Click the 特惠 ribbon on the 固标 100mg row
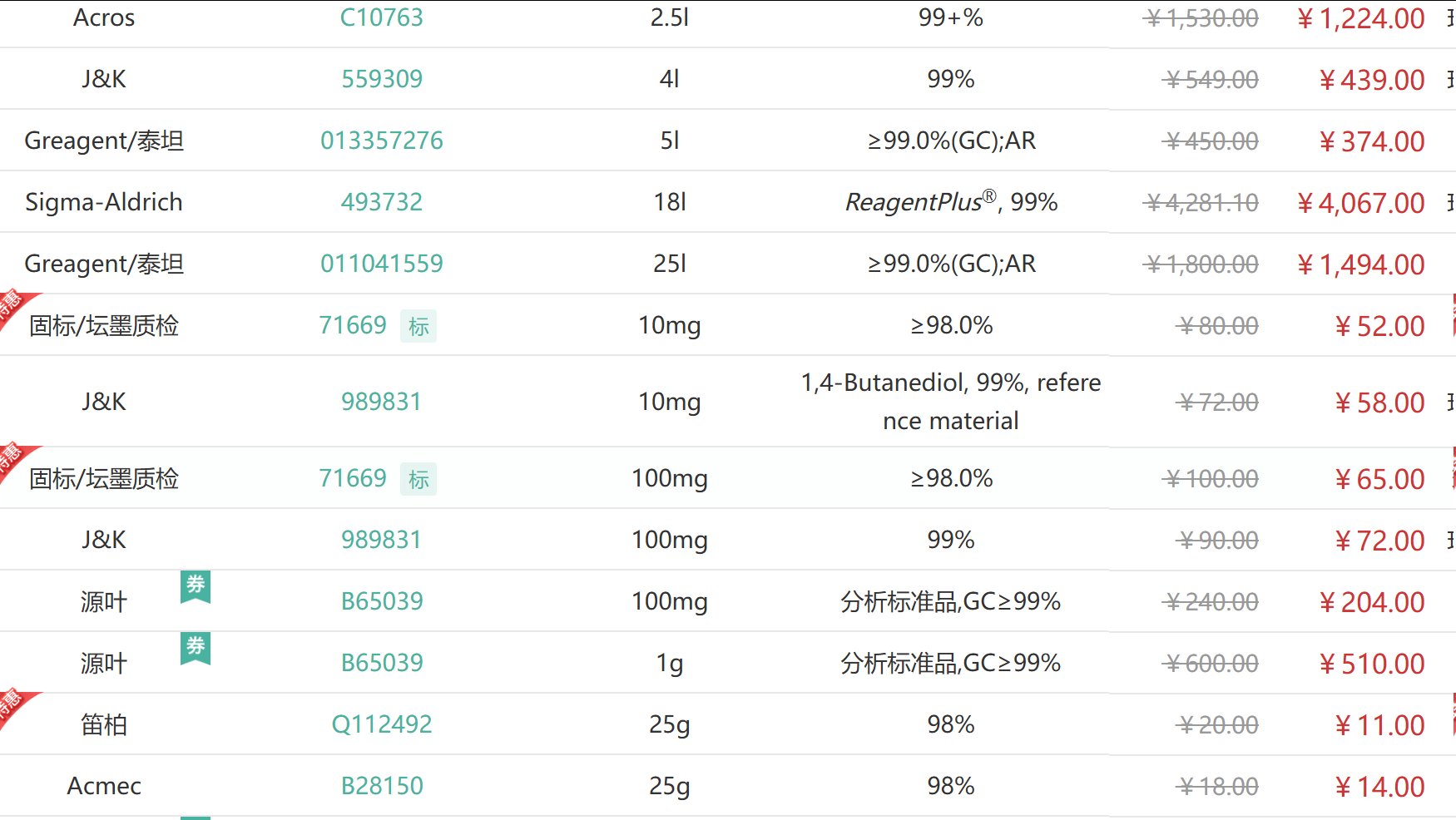The image size is (1456, 820). point(12,459)
